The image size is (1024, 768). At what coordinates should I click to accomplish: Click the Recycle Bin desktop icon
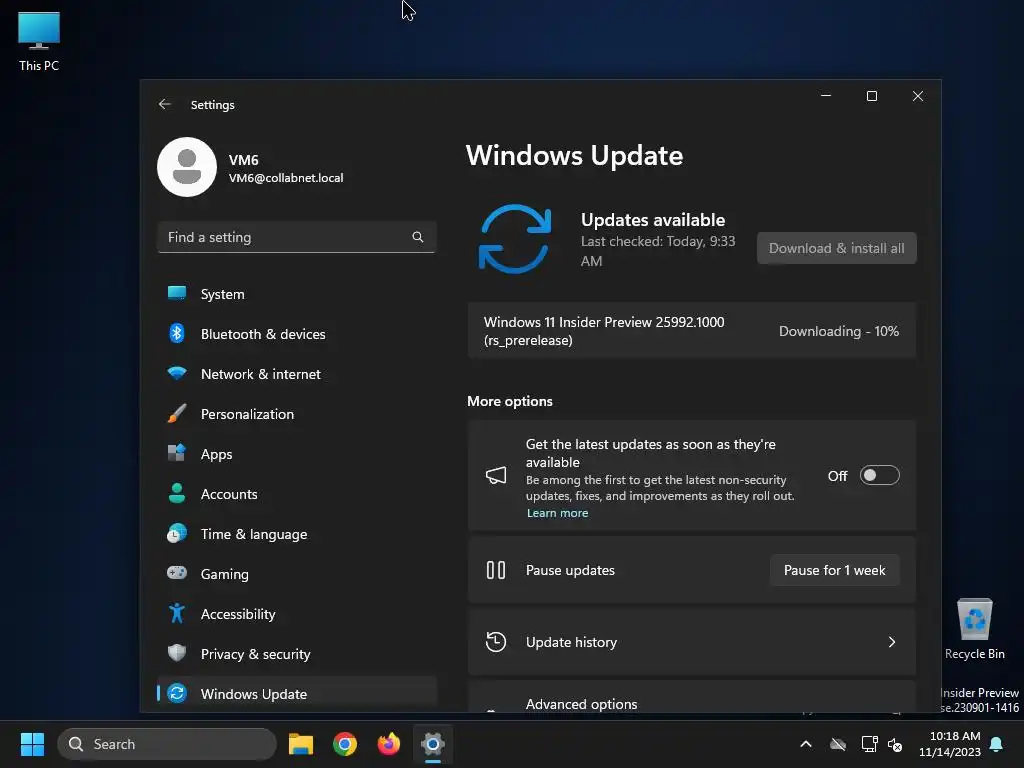click(974, 630)
